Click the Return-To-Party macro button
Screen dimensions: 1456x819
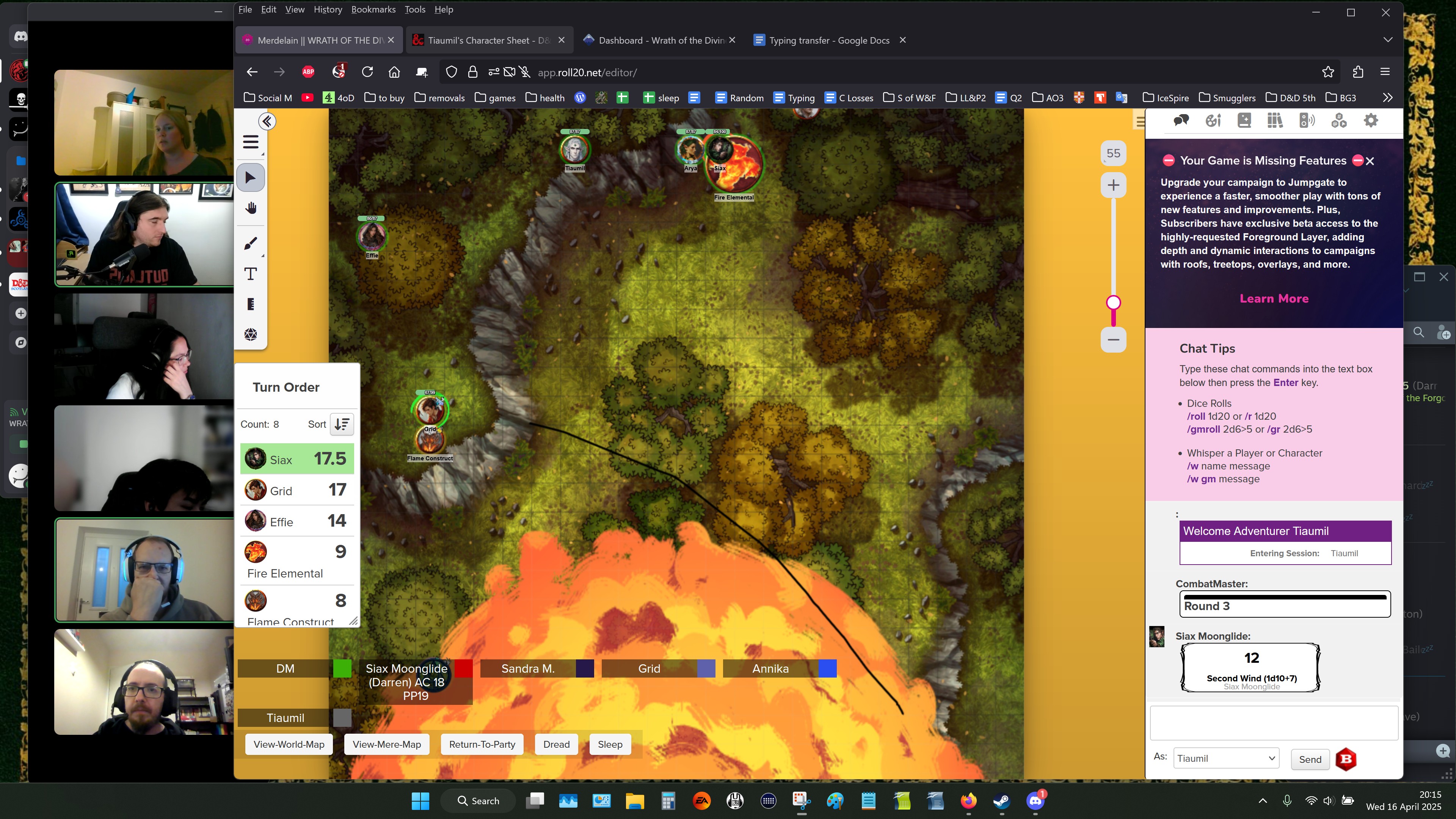click(482, 744)
